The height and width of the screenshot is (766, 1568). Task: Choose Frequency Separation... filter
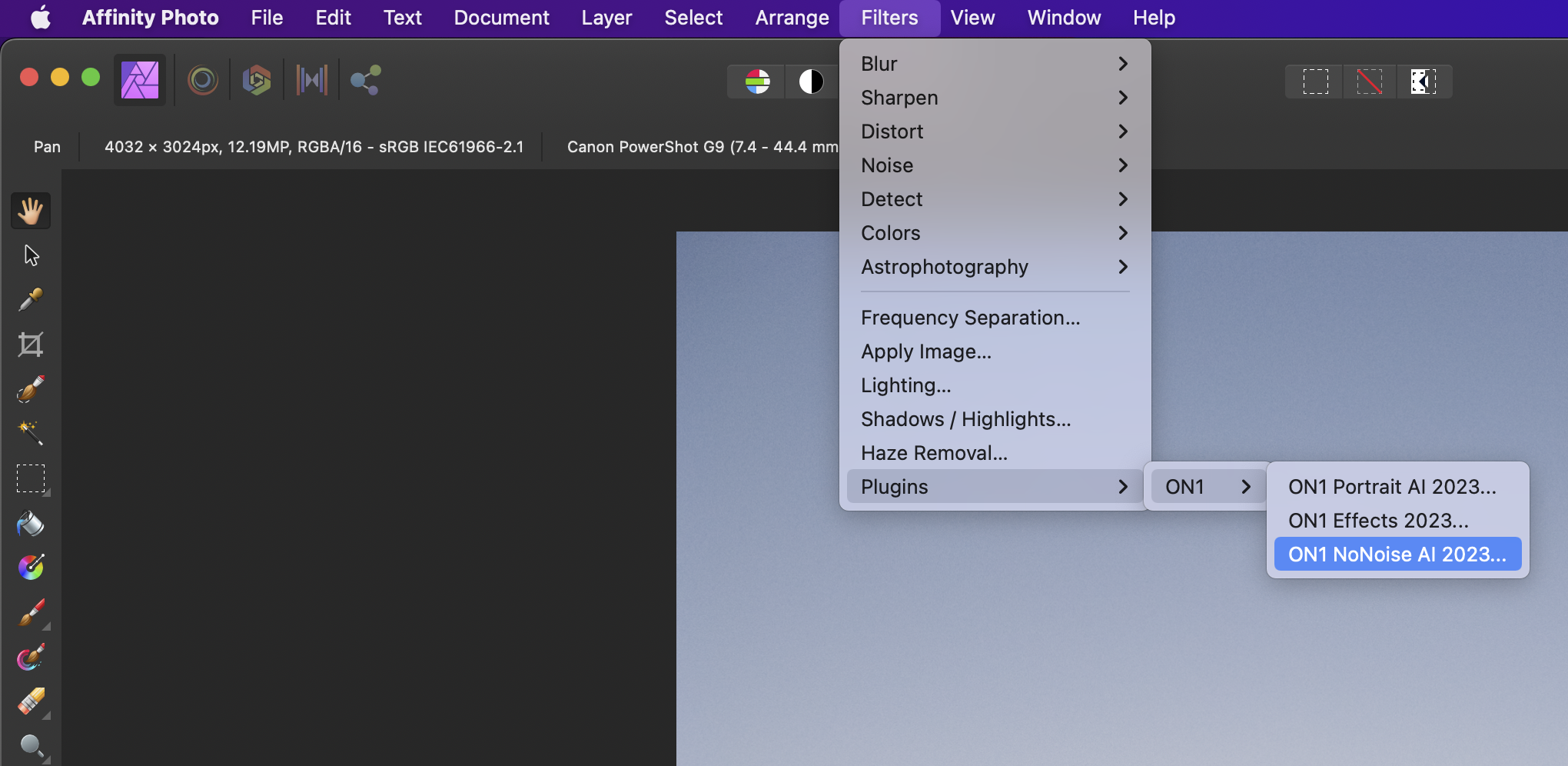[995, 318]
